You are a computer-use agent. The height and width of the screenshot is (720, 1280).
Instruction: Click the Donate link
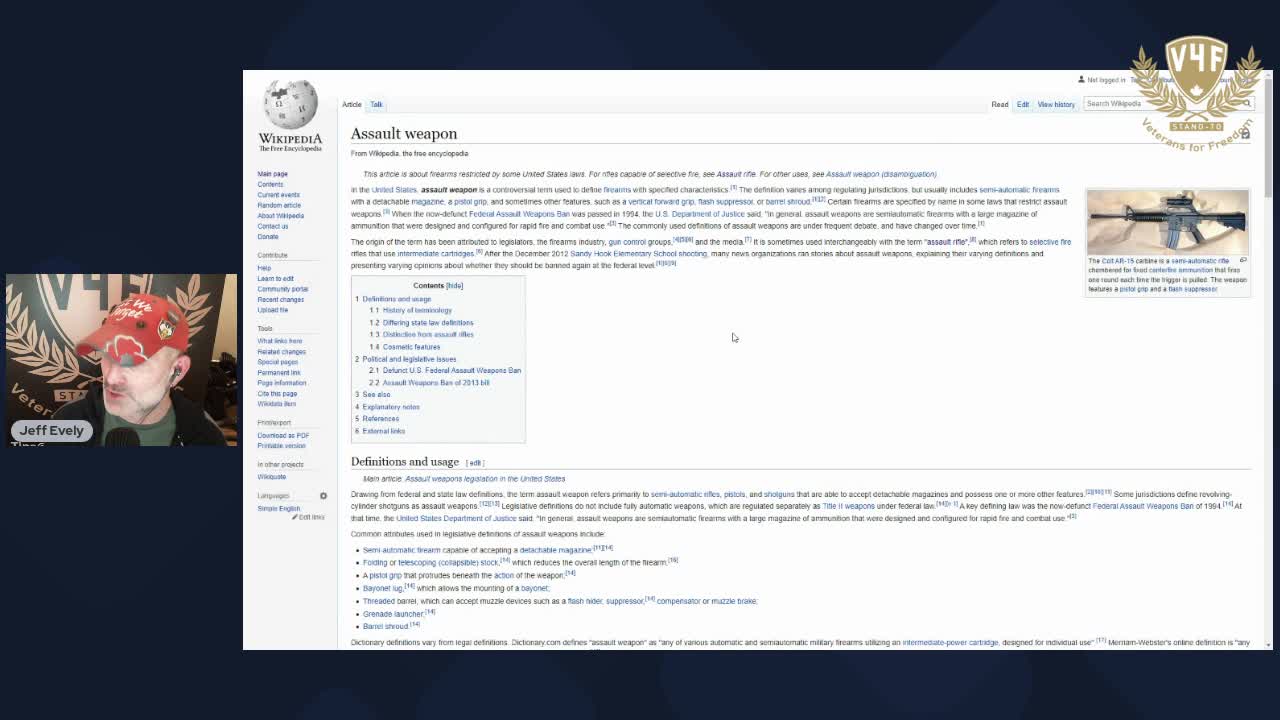pos(267,237)
